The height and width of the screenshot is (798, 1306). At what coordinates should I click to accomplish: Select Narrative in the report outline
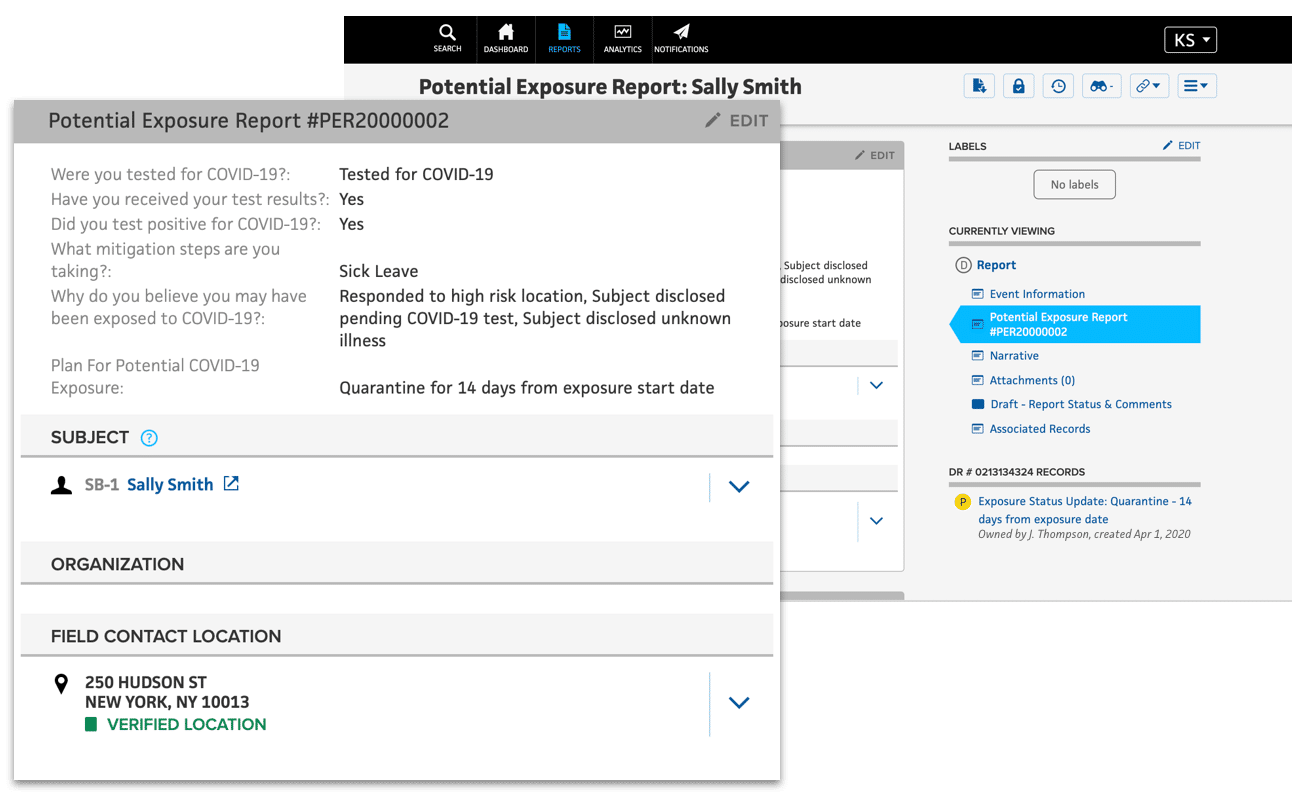coord(1014,356)
